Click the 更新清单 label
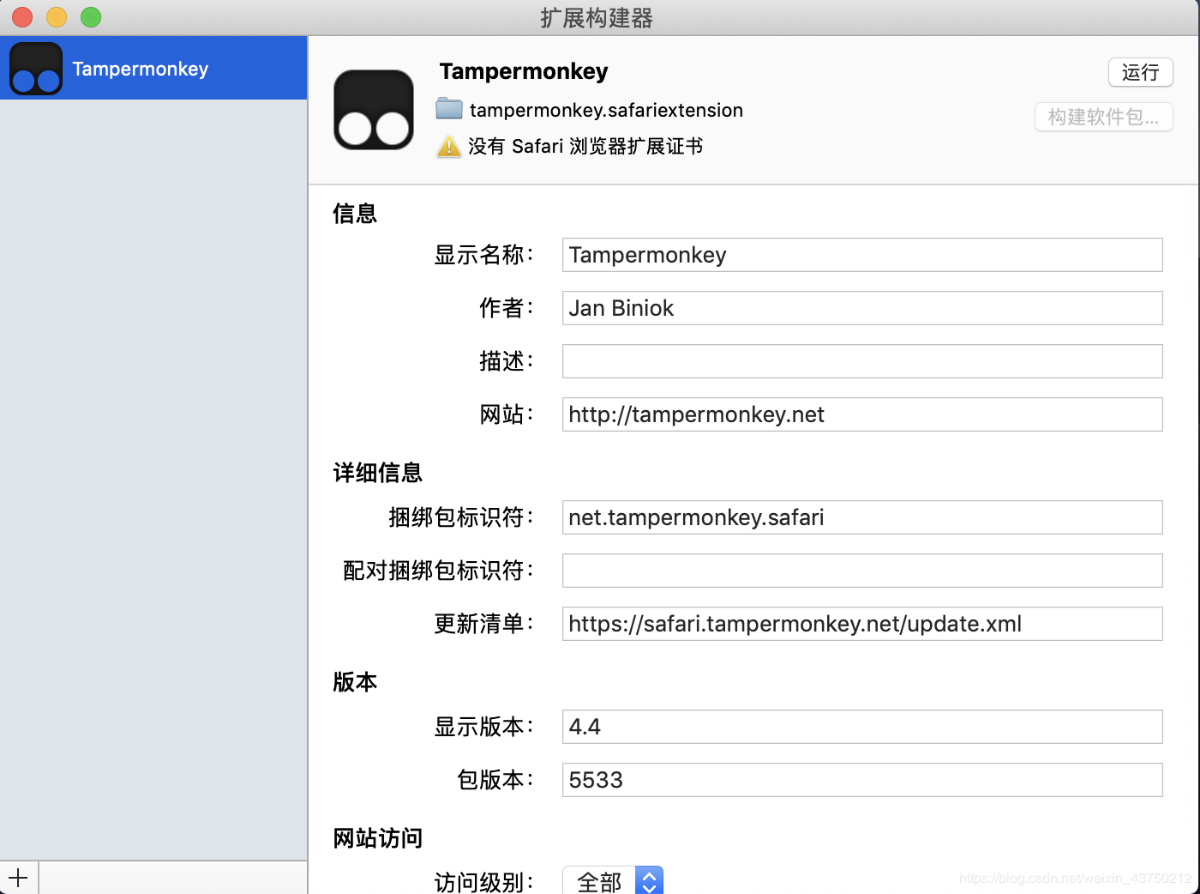1200x894 pixels. coord(484,624)
